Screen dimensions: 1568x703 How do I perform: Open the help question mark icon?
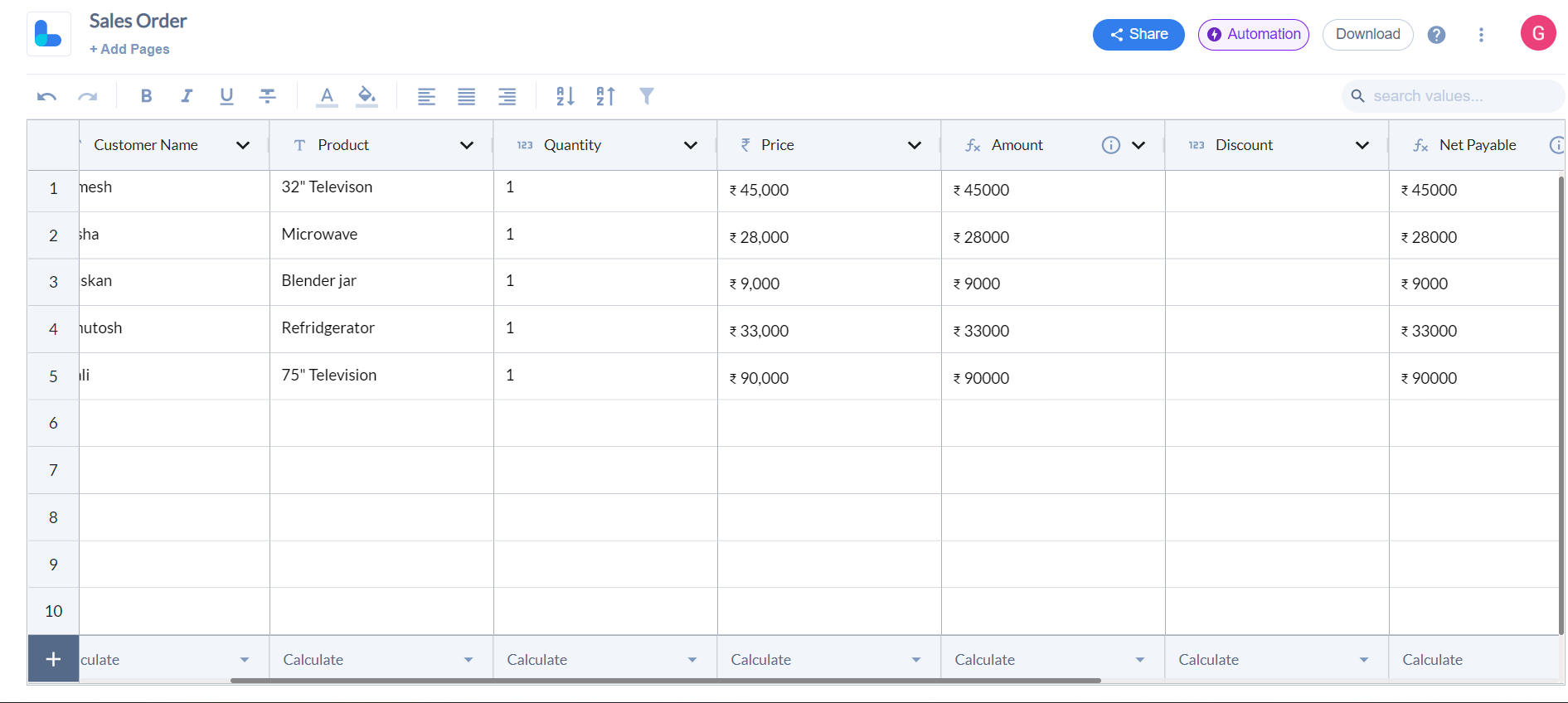click(x=1436, y=35)
